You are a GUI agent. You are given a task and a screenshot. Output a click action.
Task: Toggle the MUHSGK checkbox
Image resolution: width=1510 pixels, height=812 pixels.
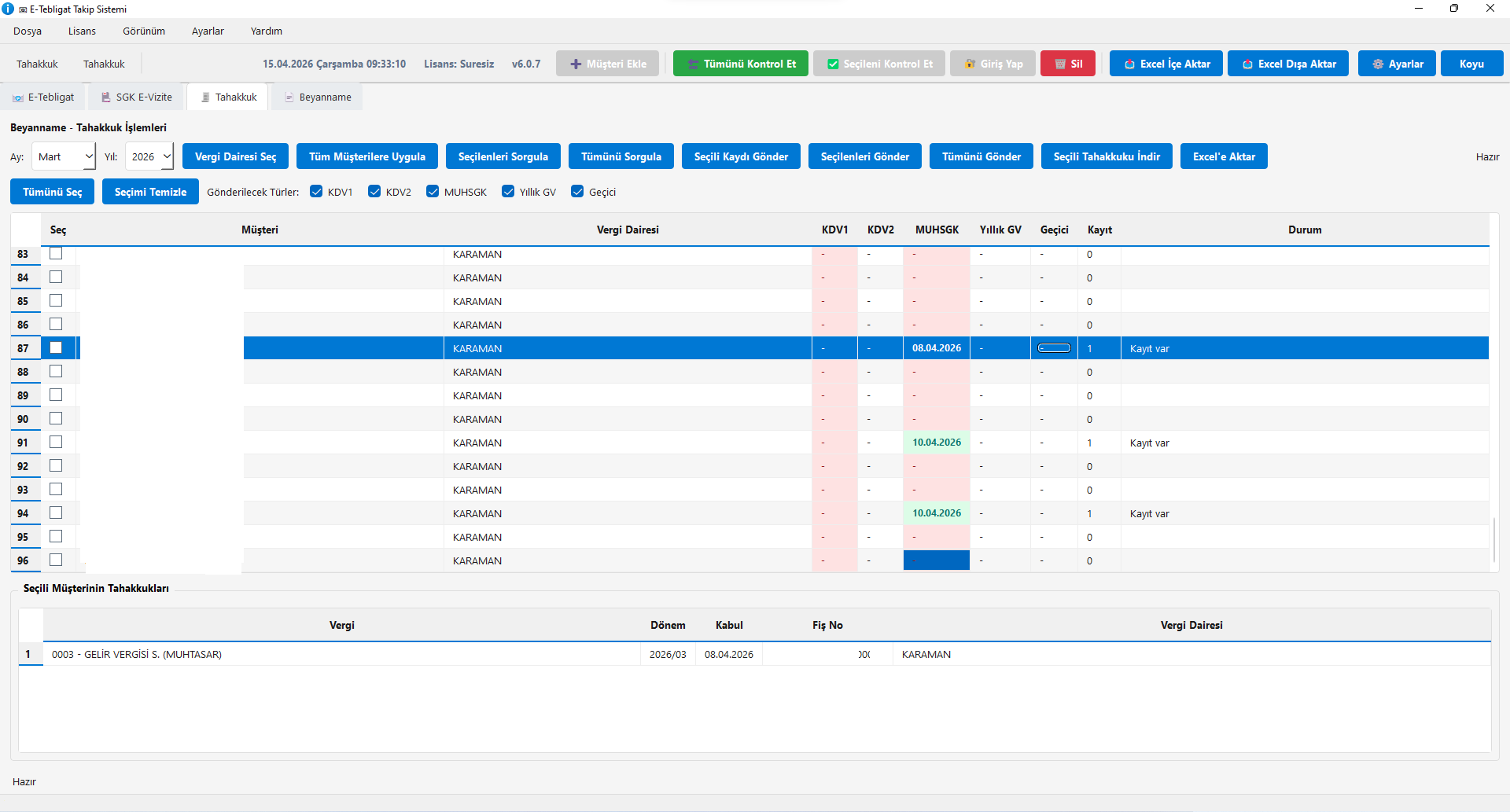(433, 192)
